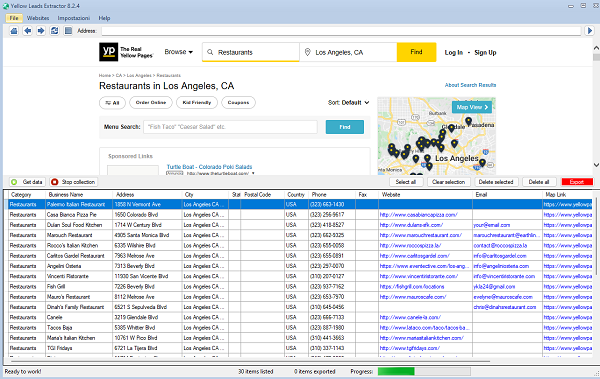Open the All filters button

pos(112,103)
